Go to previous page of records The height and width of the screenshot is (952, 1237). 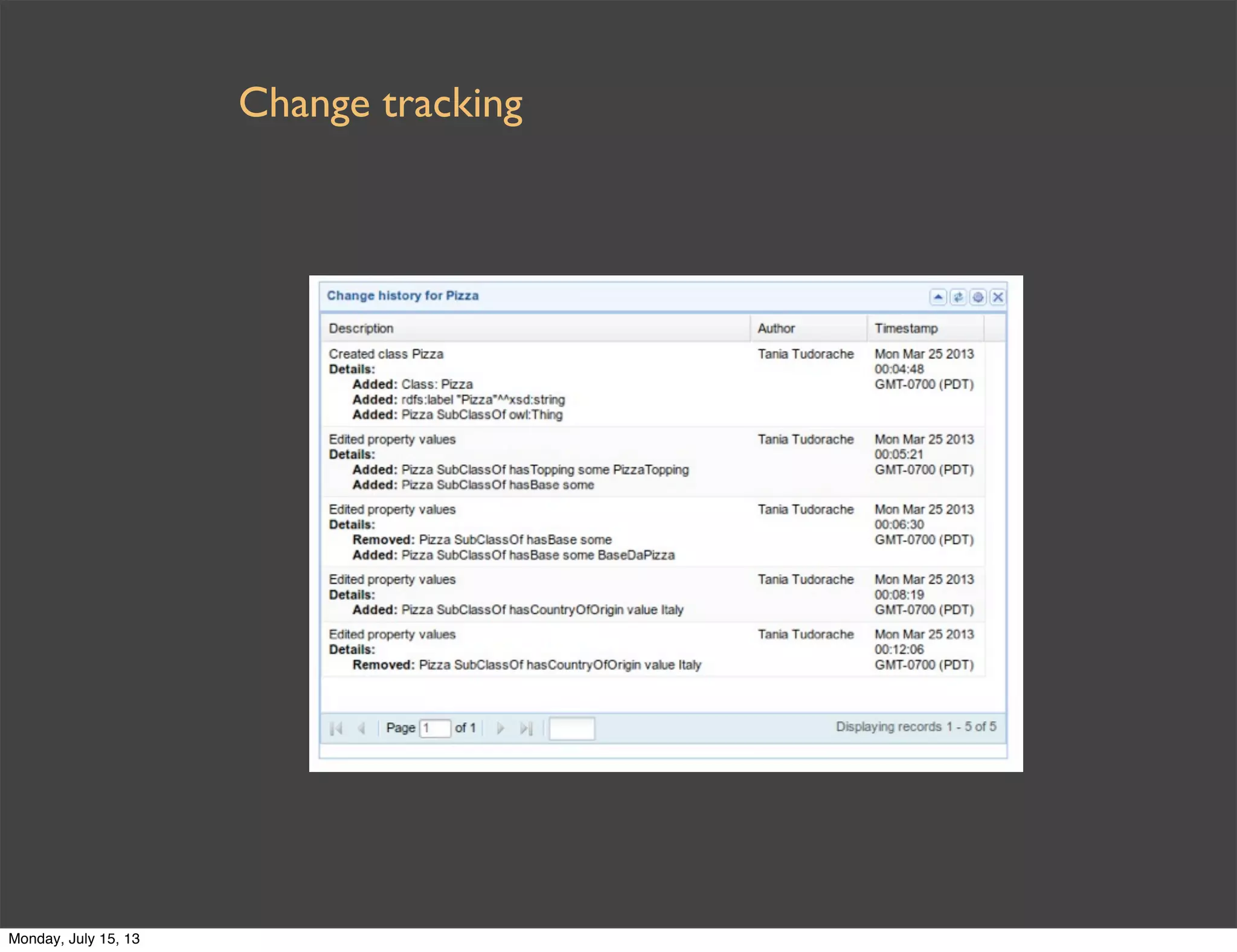(x=361, y=728)
